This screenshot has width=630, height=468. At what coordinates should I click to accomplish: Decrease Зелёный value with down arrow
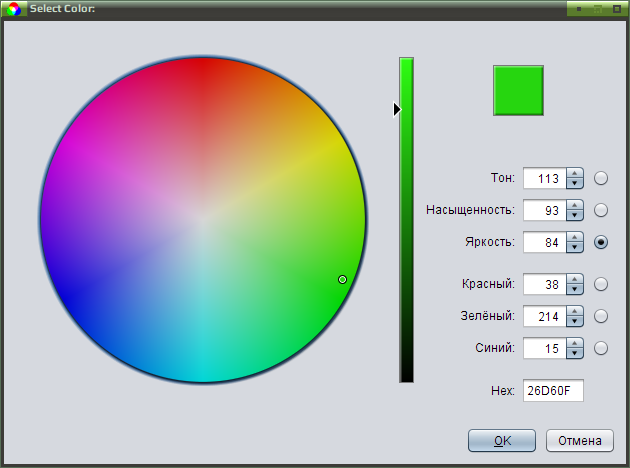click(575, 321)
